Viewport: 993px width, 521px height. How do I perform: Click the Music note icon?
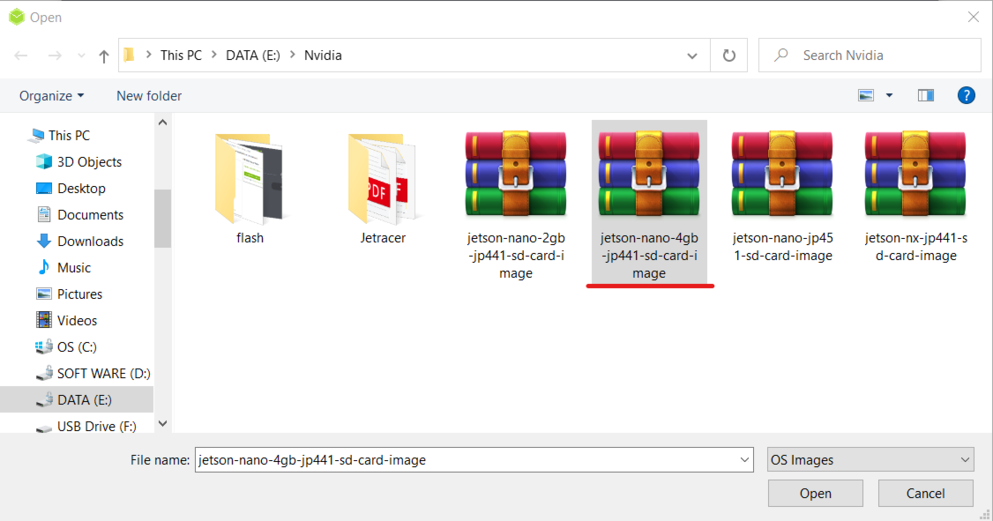[44, 267]
